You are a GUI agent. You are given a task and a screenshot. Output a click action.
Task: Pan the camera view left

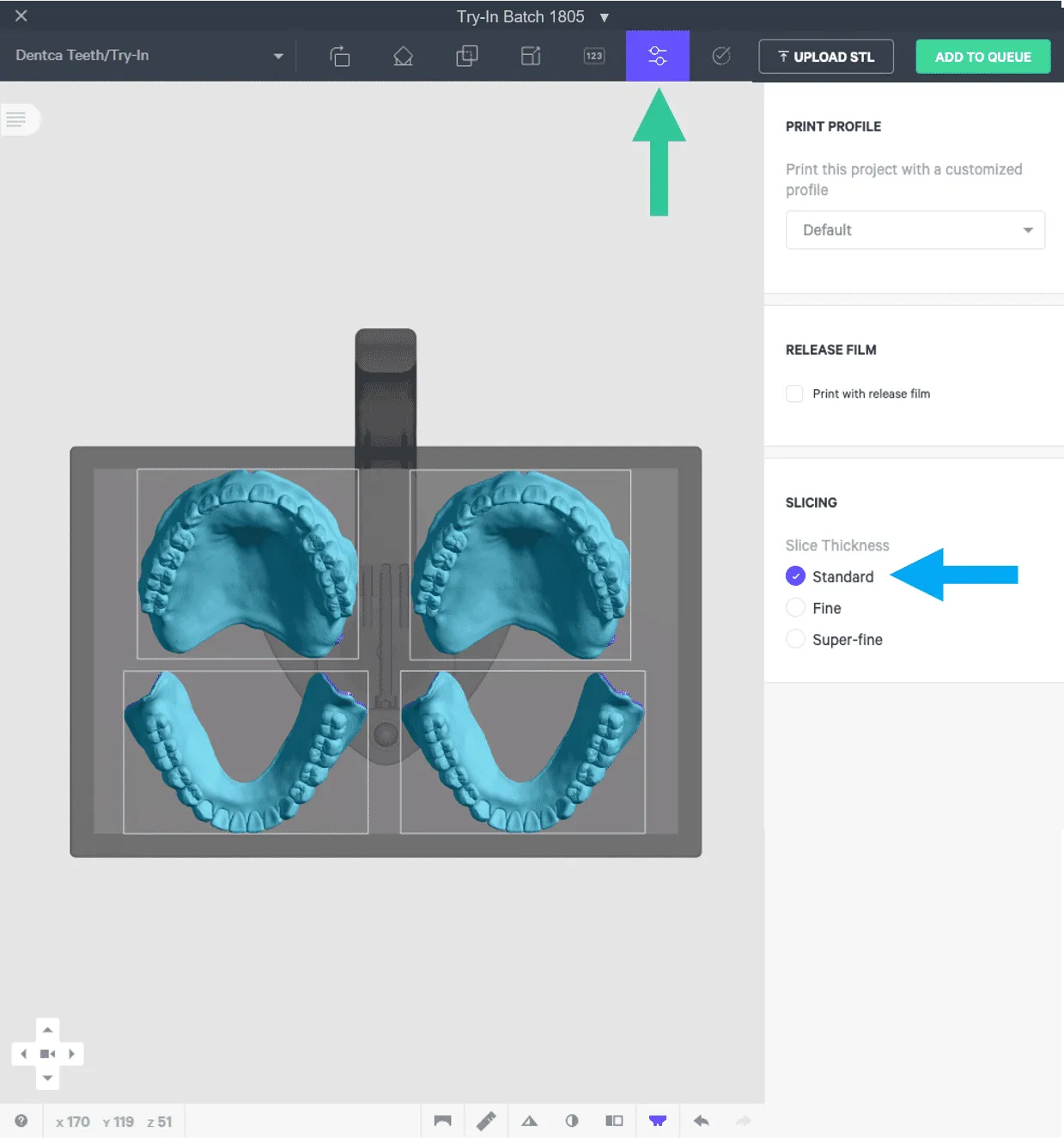(23, 1054)
